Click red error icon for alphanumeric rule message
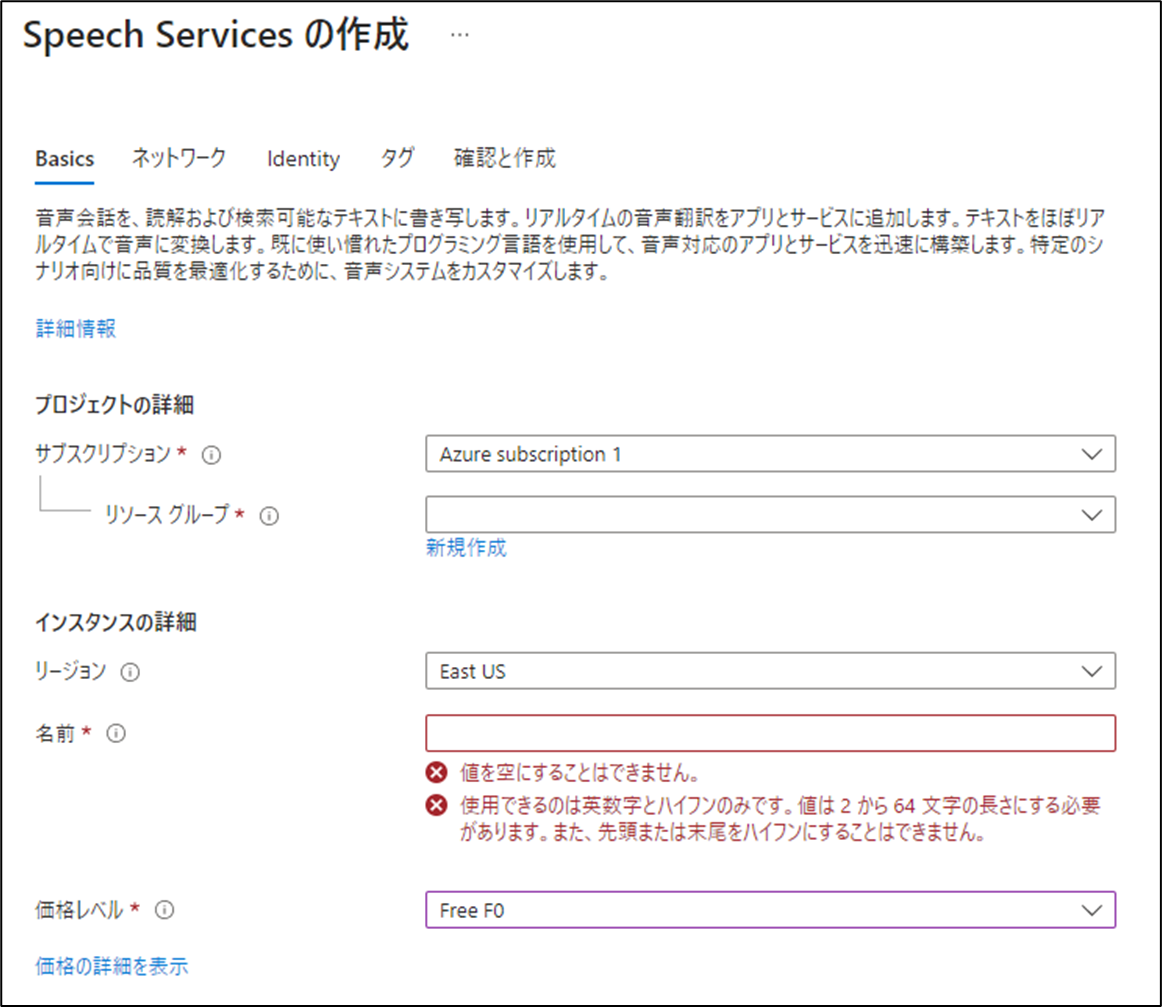The width and height of the screenshot is (1162, 1007). tap(436, 805)
